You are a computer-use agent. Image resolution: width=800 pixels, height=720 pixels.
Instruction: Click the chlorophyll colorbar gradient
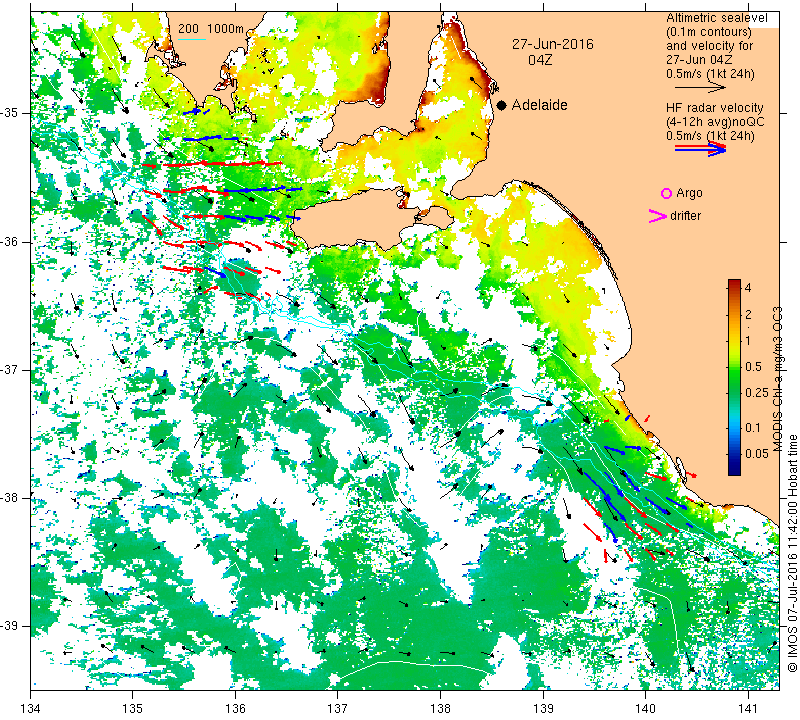pos(734,377)
